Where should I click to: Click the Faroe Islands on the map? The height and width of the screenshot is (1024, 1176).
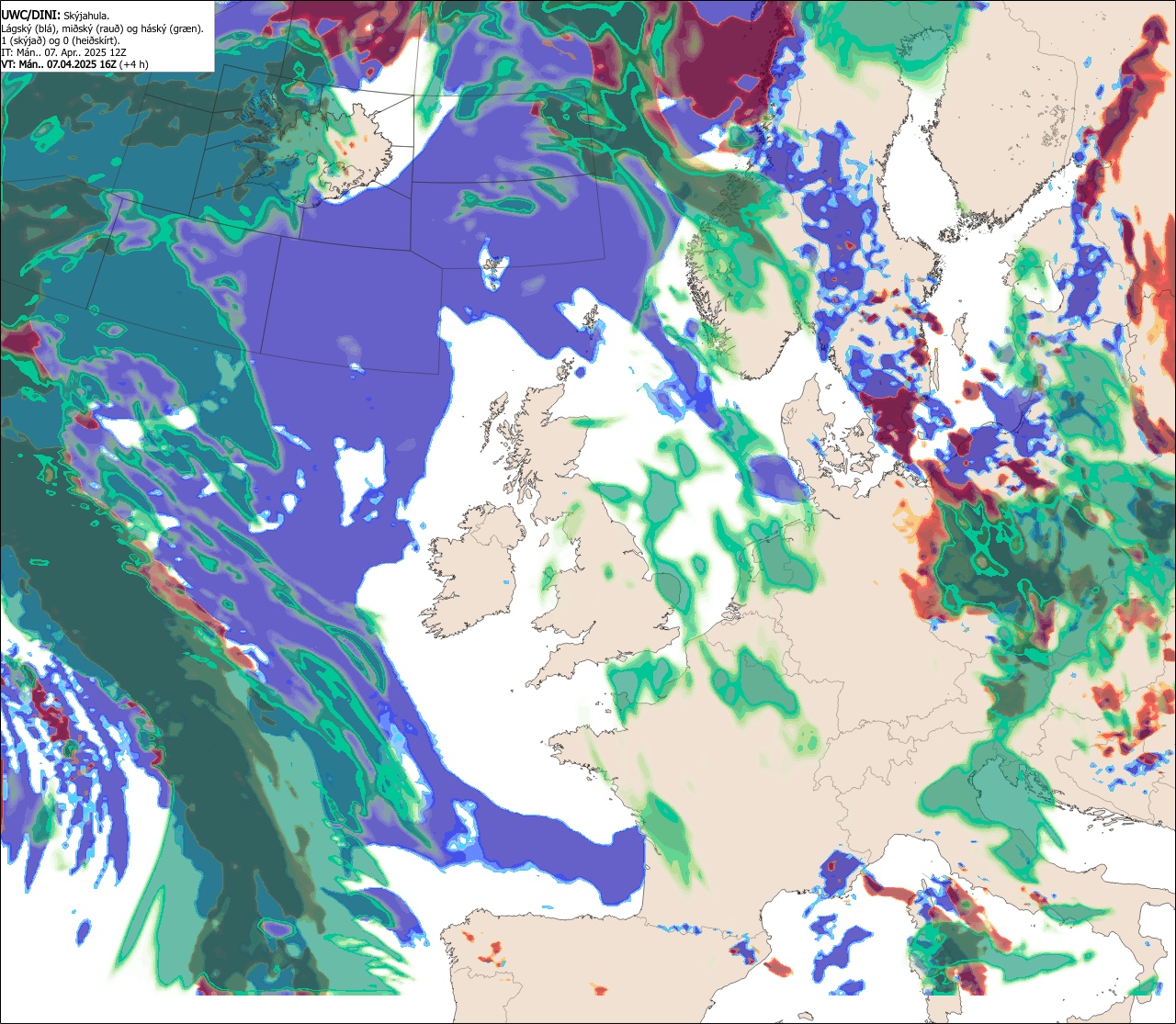coord(494,266)
